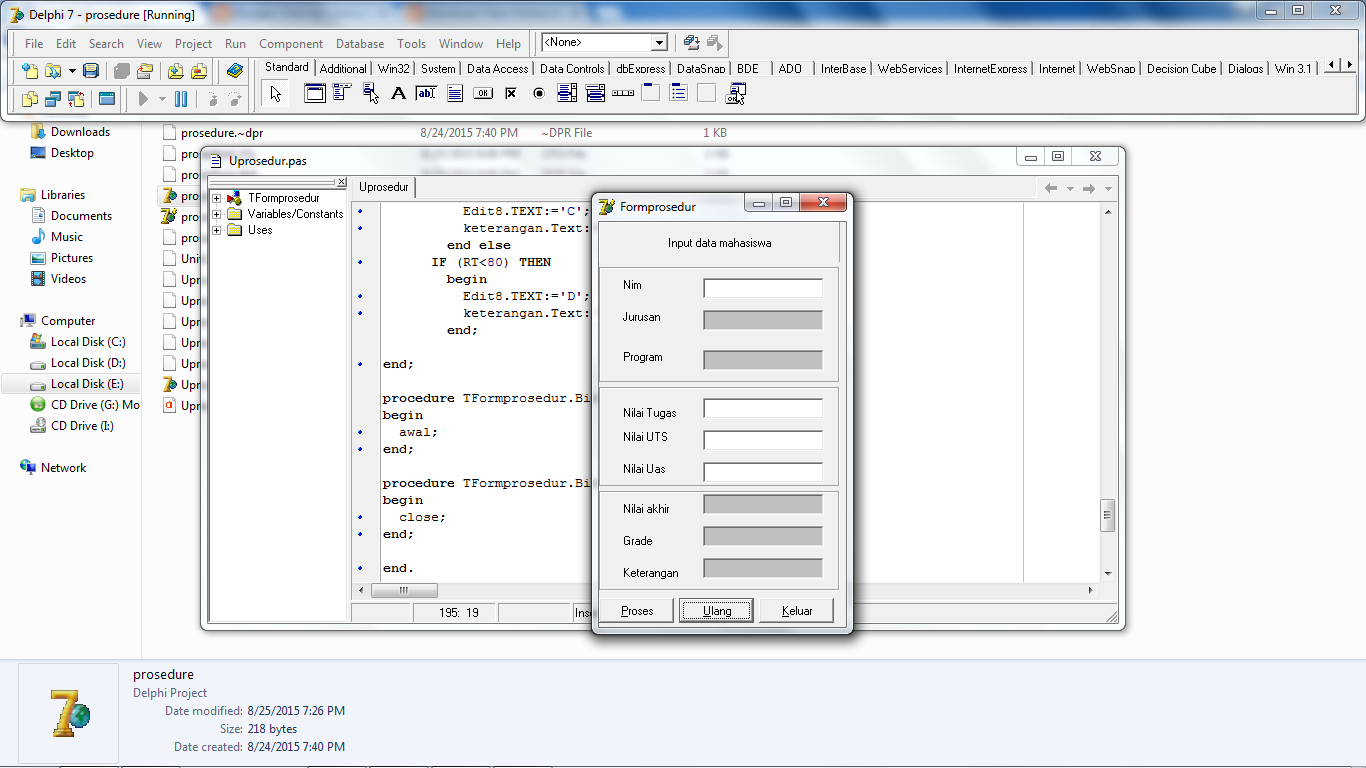
Task: Click the Pause program icon
Action: coord(181,99)
